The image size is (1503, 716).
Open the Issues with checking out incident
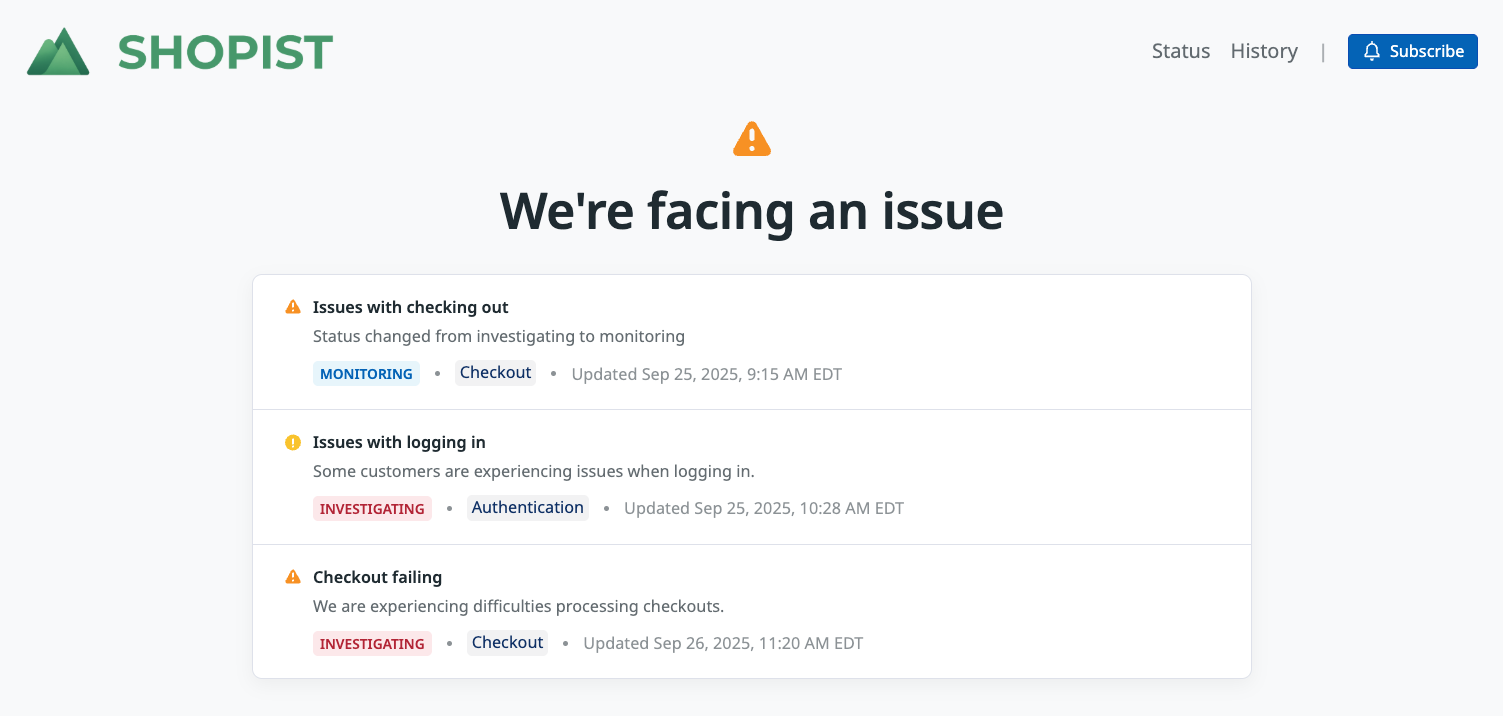coord(411,307)
